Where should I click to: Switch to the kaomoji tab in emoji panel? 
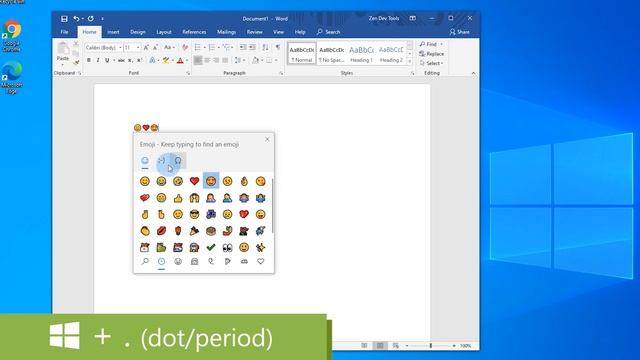(x=161, y=160)
